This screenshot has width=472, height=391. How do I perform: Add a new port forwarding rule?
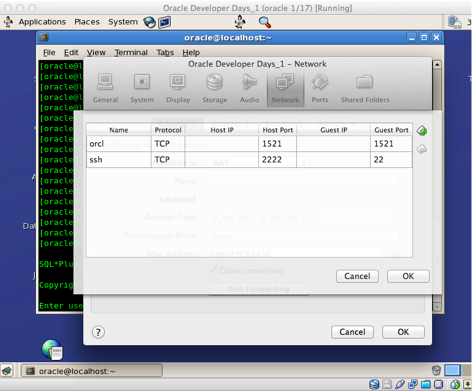click(x=422, y=131)
